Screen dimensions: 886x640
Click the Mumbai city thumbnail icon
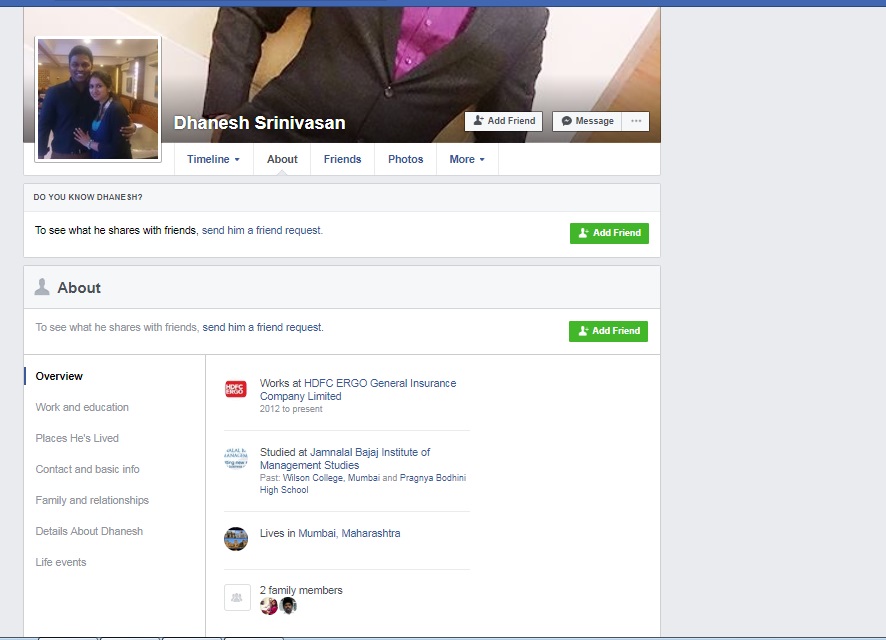[235, 539]
